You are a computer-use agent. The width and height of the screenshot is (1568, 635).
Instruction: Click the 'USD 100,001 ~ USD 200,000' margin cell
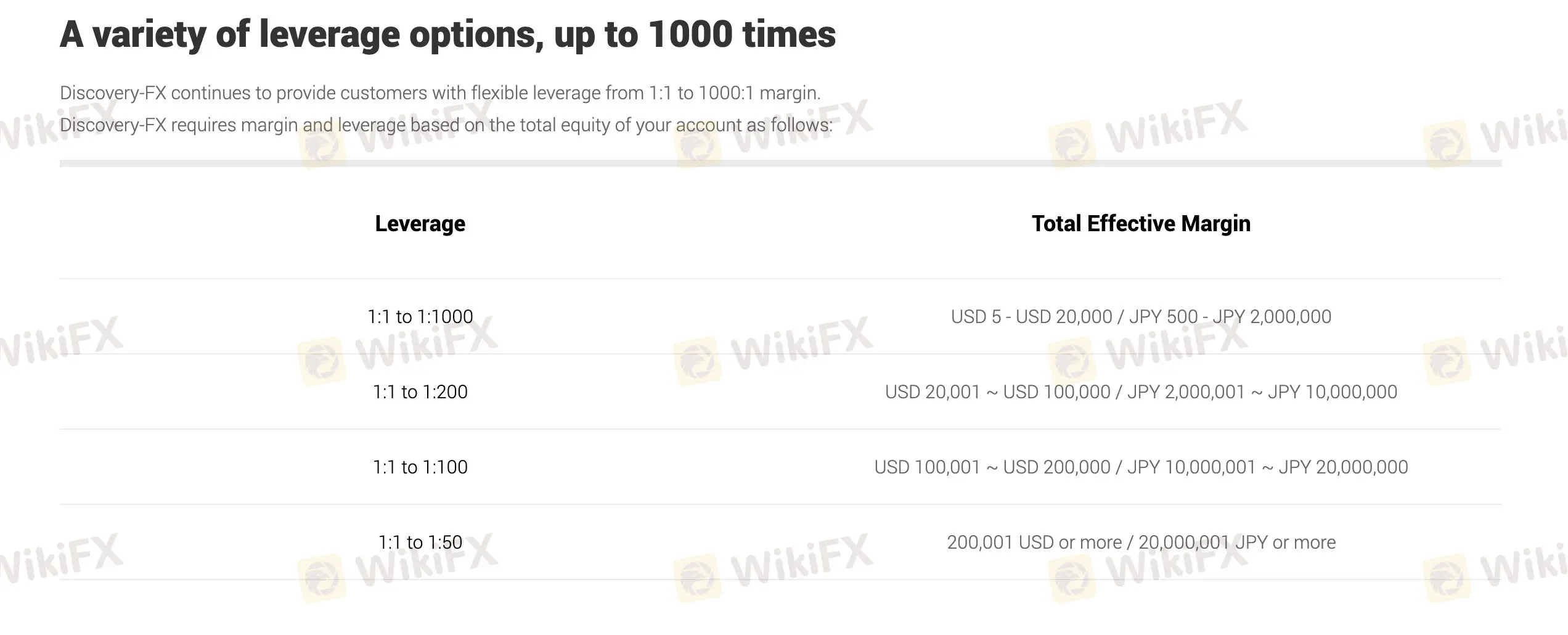[1141, 467]
